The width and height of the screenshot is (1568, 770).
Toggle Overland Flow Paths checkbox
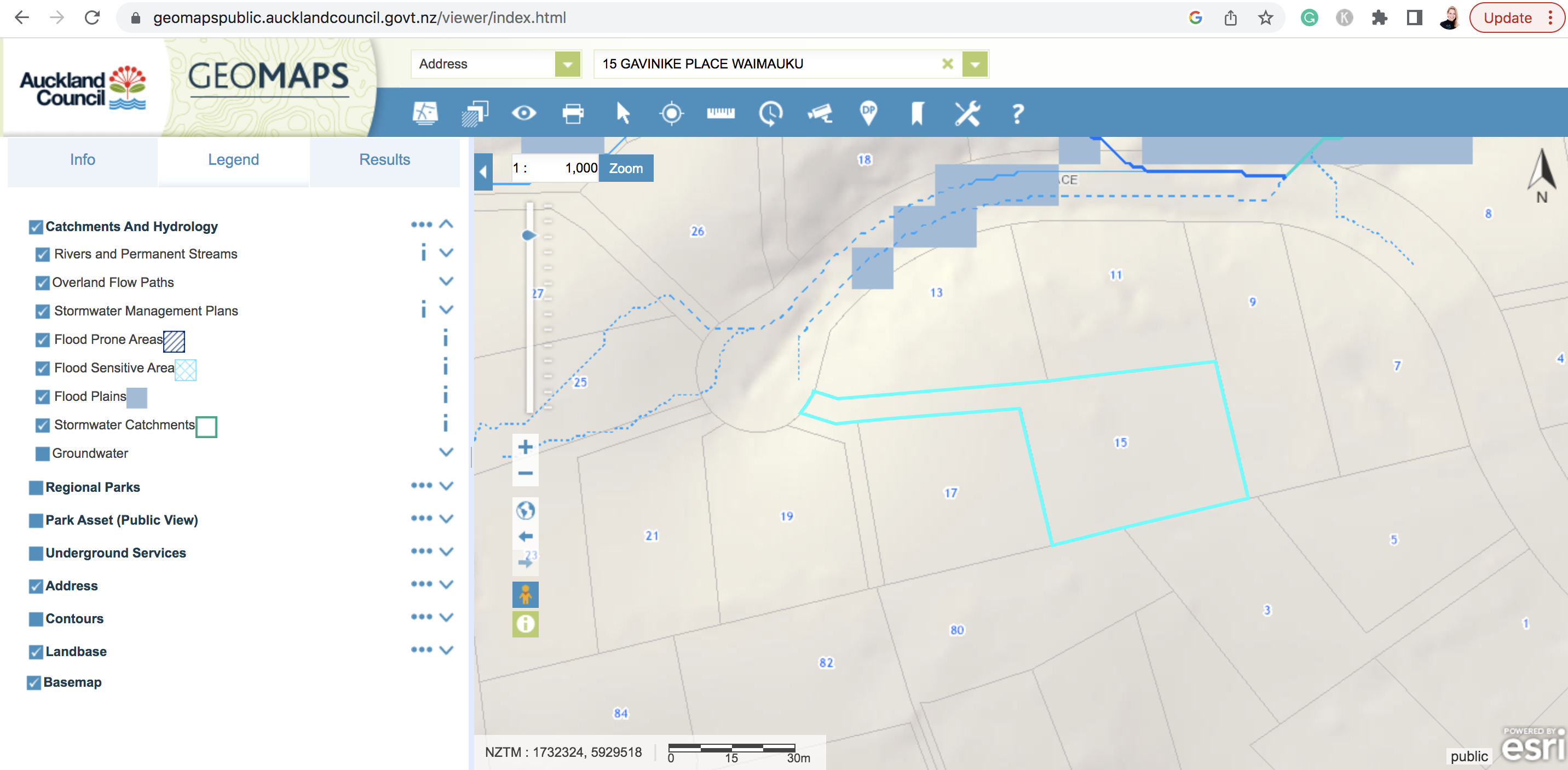(x=42, y=283)
